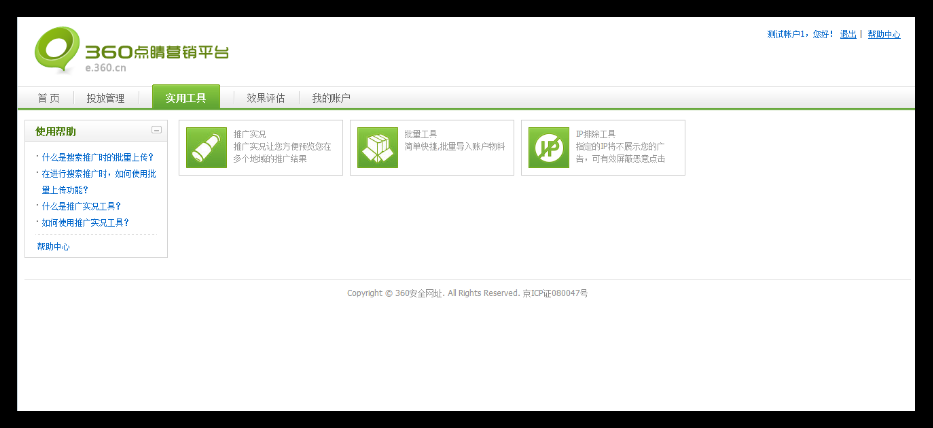Click the 什么是推广实况工具 help link
933x428 pixels.
(81, 206)
